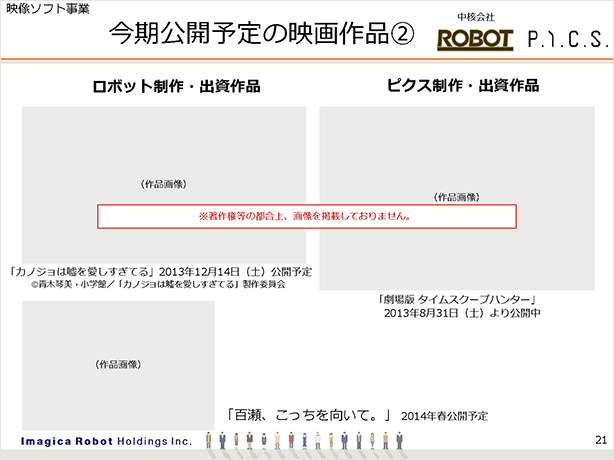
Task: Click the last pixel figure in the footer row
Action: pyautogui.click(x=399, y=441)
